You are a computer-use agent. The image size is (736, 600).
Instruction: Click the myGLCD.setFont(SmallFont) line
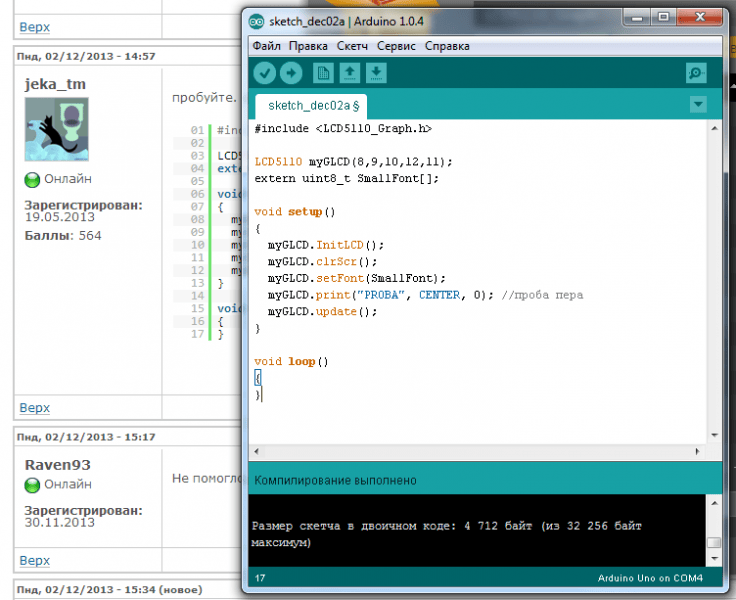[356, 278]
